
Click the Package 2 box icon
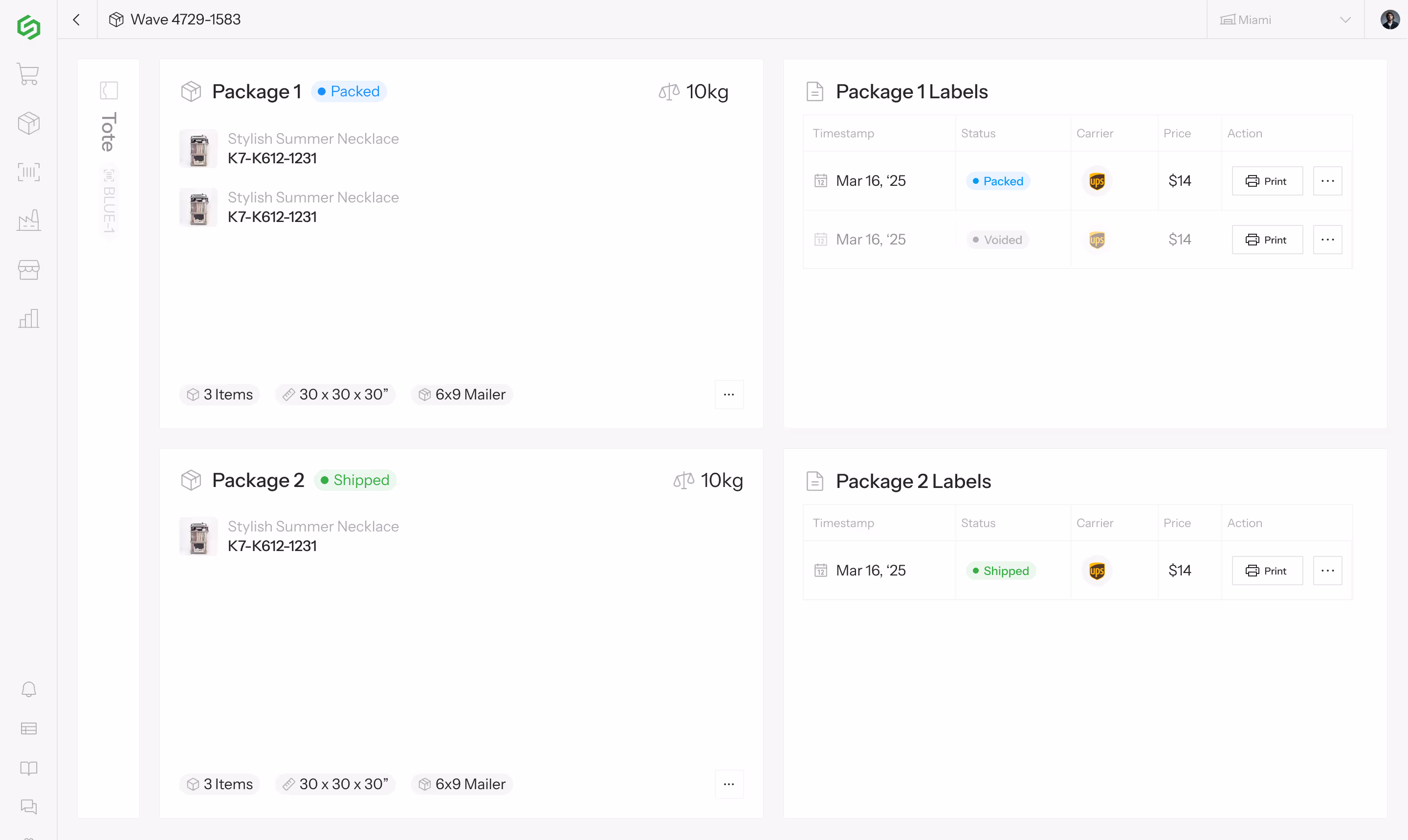pyautogui.click(x=191, y=480)
